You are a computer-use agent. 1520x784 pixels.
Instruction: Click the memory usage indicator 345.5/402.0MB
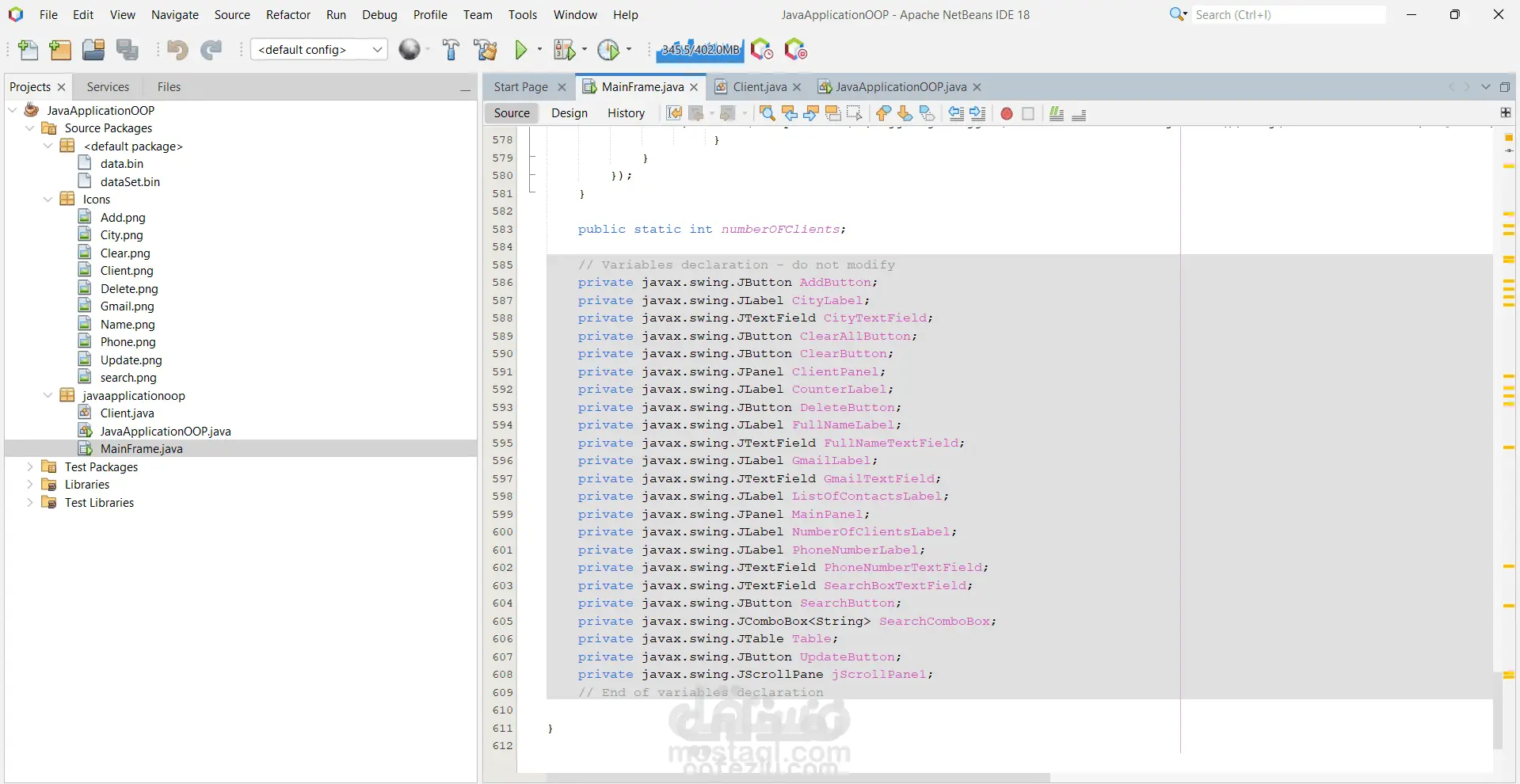(700, 50)
